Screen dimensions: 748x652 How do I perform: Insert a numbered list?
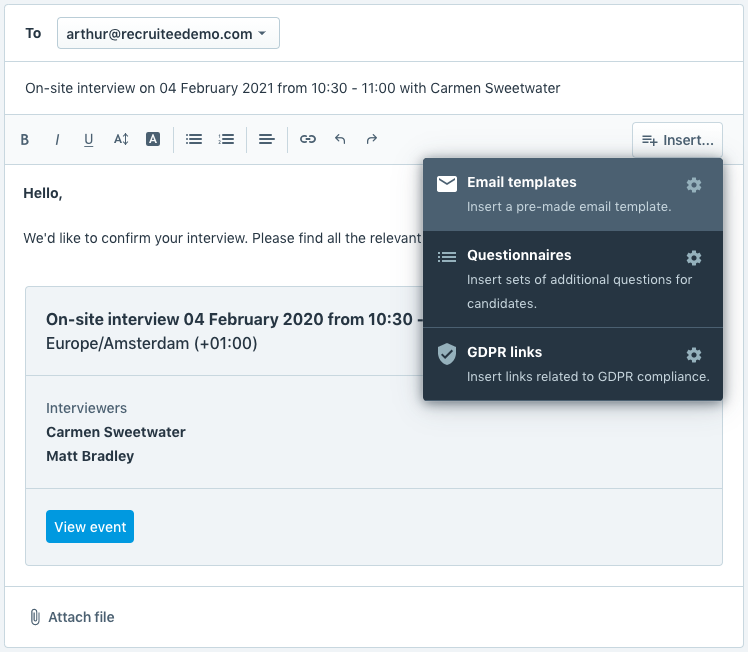pyautogui.click(x=226, y=140)
